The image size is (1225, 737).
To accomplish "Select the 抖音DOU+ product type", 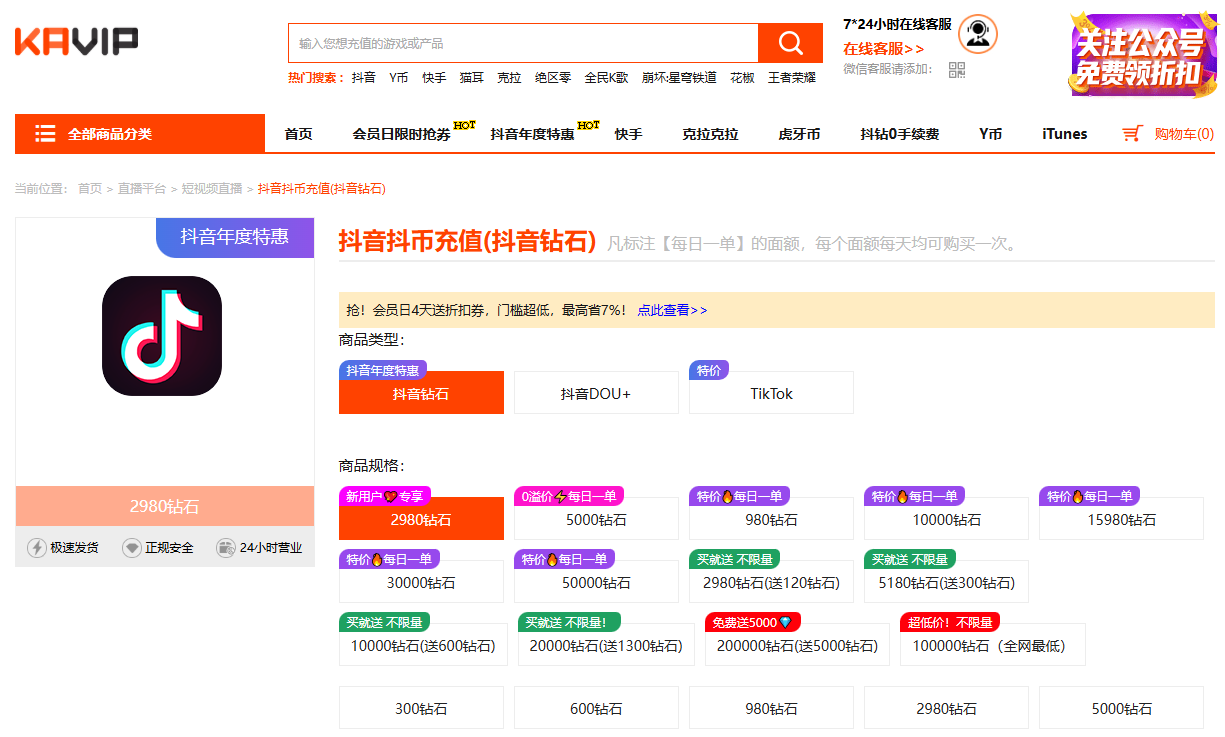I will pos(596,393).
